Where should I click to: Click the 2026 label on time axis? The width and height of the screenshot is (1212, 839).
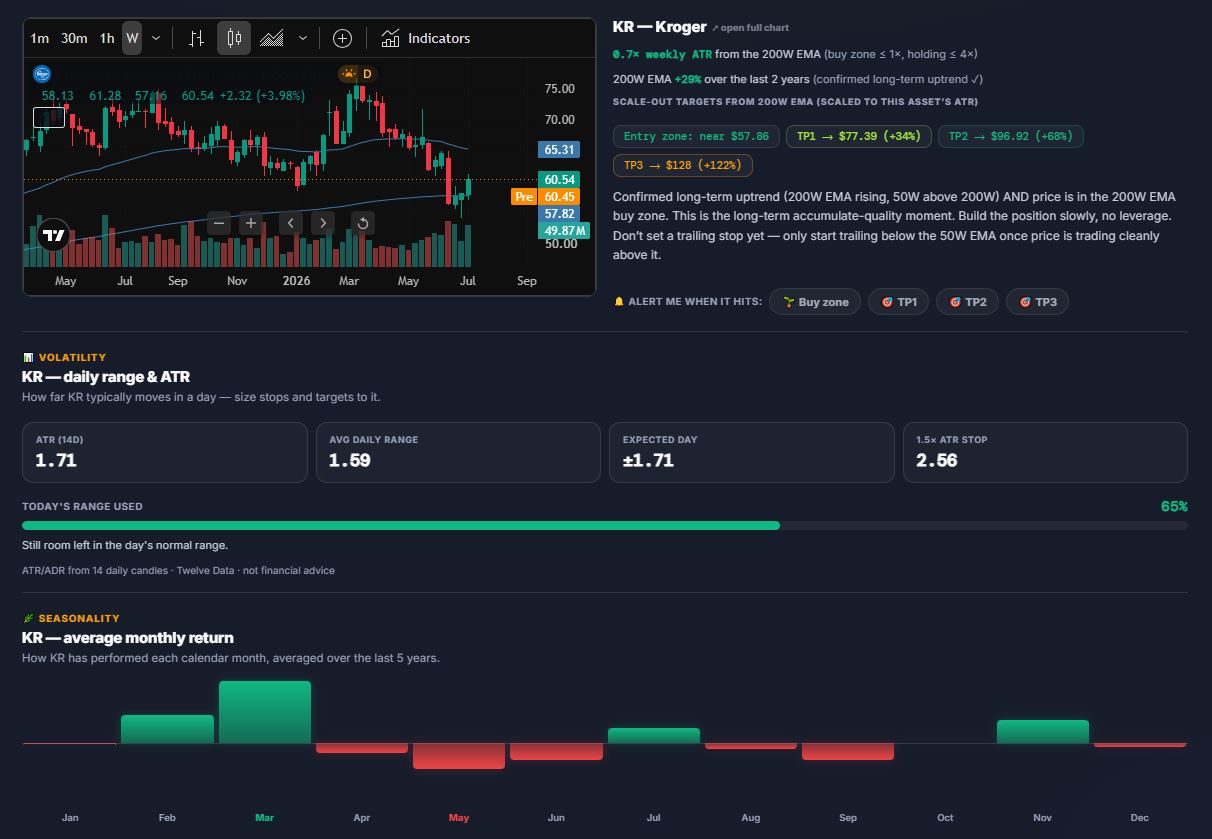(x=296, y=281)
